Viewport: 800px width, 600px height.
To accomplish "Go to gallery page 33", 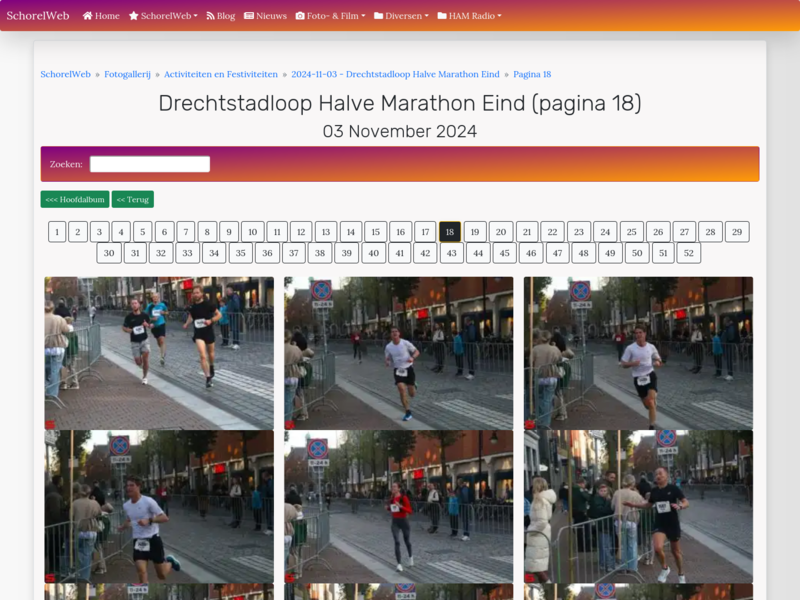I will coord(188,253).
